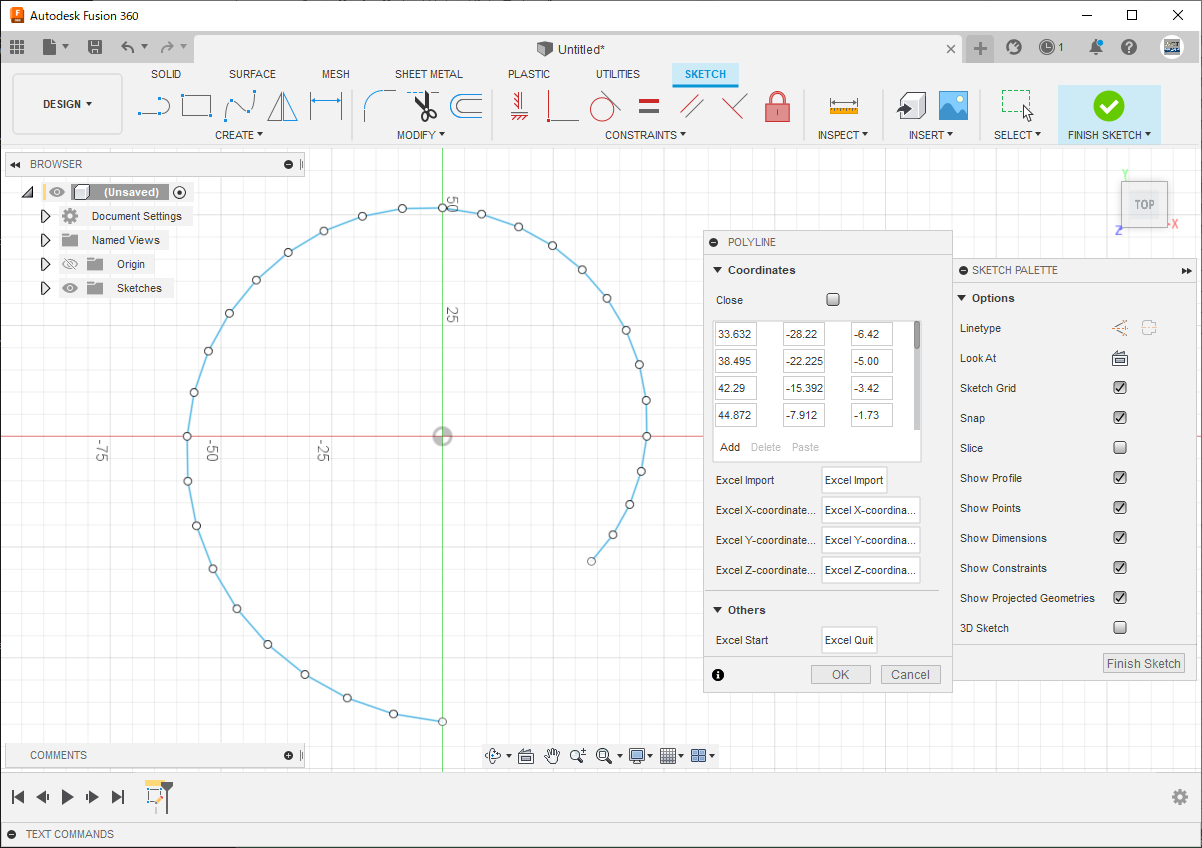The height and width of the screenshot is (848, 1202).
Task: Toggle visibility of the Origin folder
Action: point(69,265)
